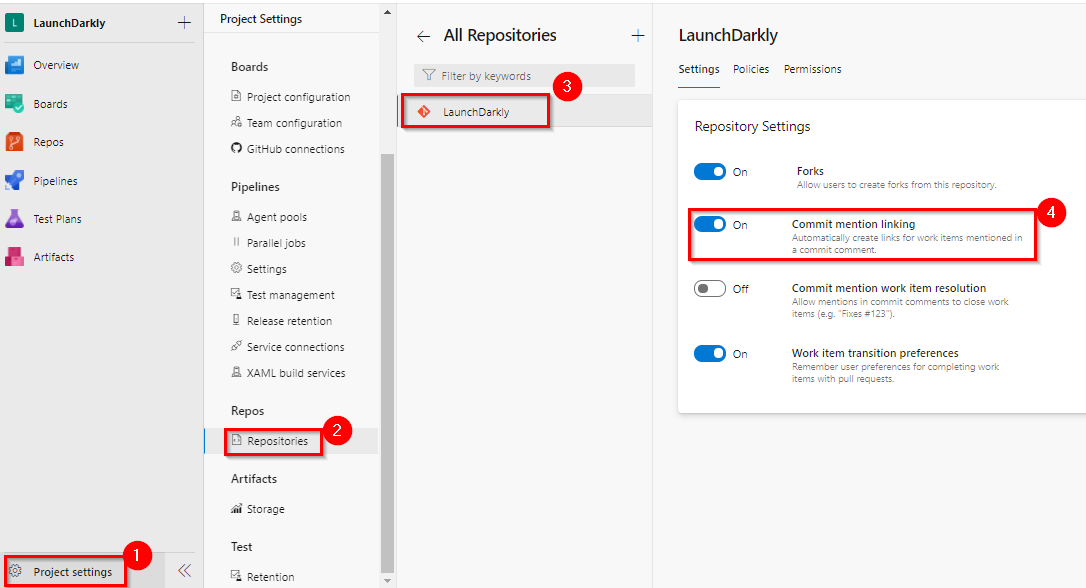Click the 'Repository Settings' heading text

(x=752, y=126)
